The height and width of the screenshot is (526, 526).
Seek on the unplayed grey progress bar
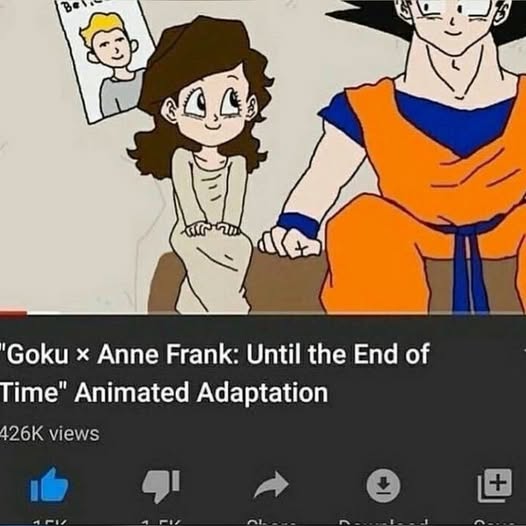[276, 313]
